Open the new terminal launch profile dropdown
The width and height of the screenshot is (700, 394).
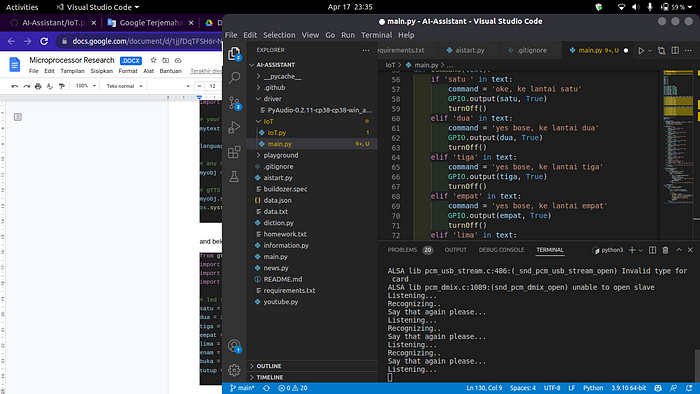pyautogui.click(x=640, y=250)
